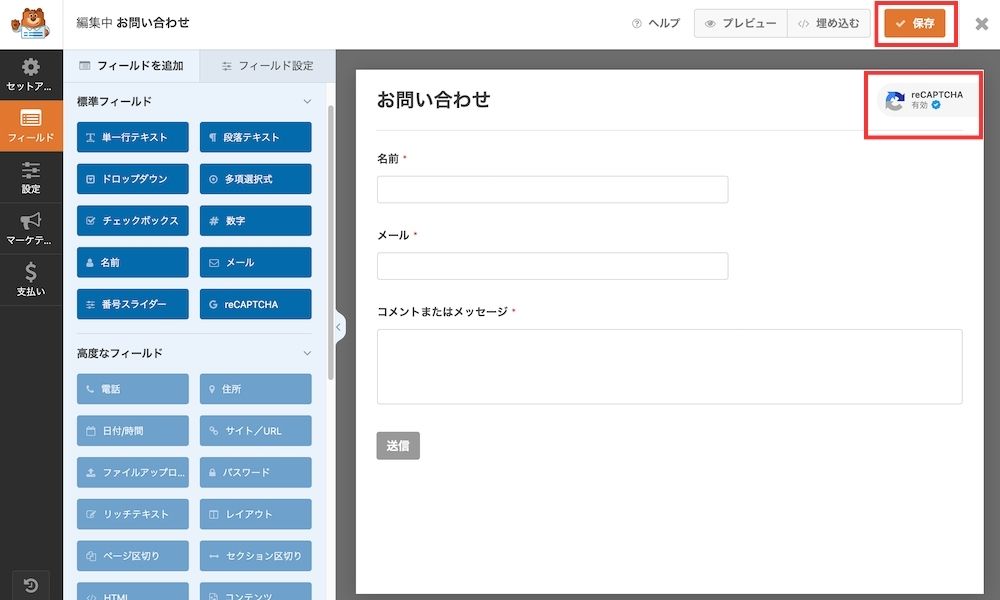
Task: Click the メール field label in preview
Action: [x=393, y=235]
